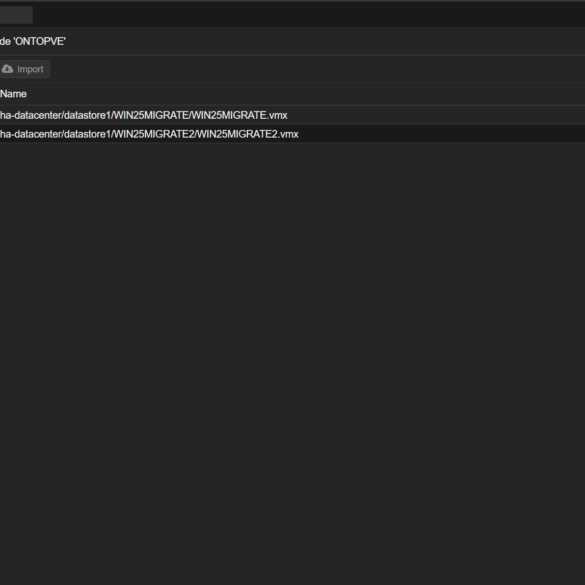The width and height of the screenshot is (585, 585).
Task: Click 'ha-datacenter' in the second row path
Action: tap(31, 134)
